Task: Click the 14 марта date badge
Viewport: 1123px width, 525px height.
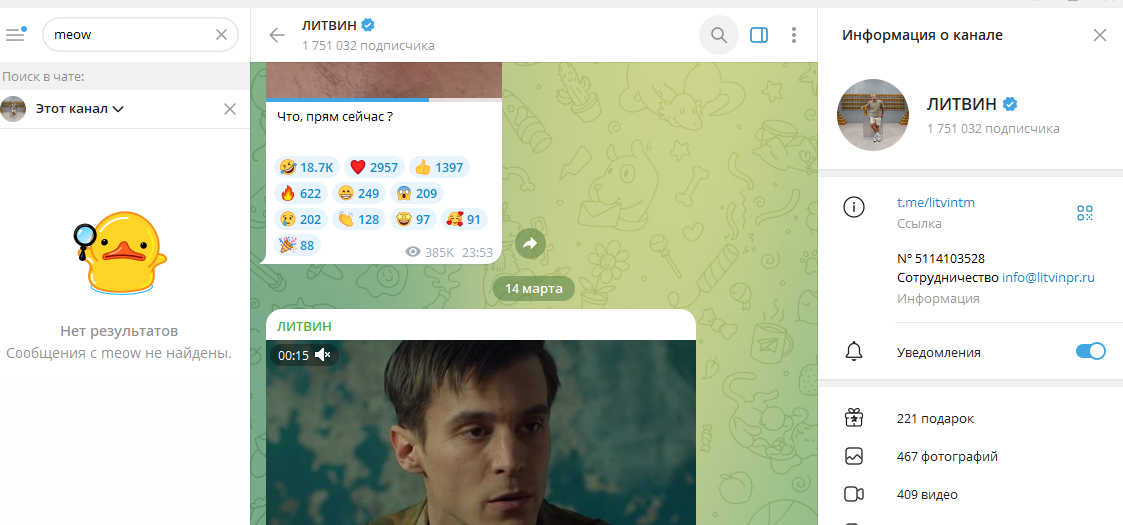Action: (x=534, y=289)
